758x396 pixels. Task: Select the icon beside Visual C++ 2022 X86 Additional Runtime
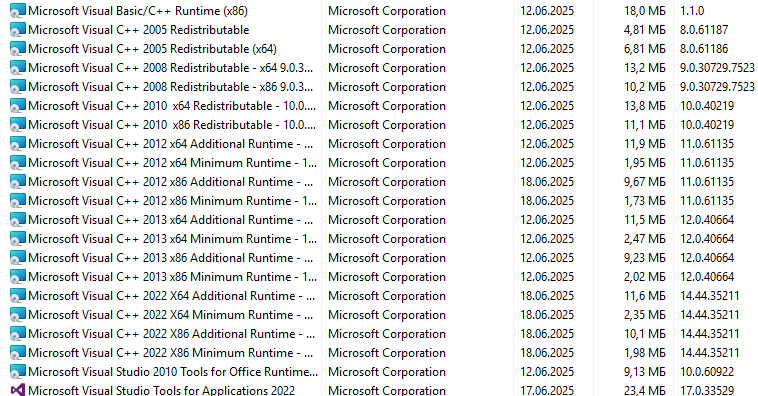[17, 334]
